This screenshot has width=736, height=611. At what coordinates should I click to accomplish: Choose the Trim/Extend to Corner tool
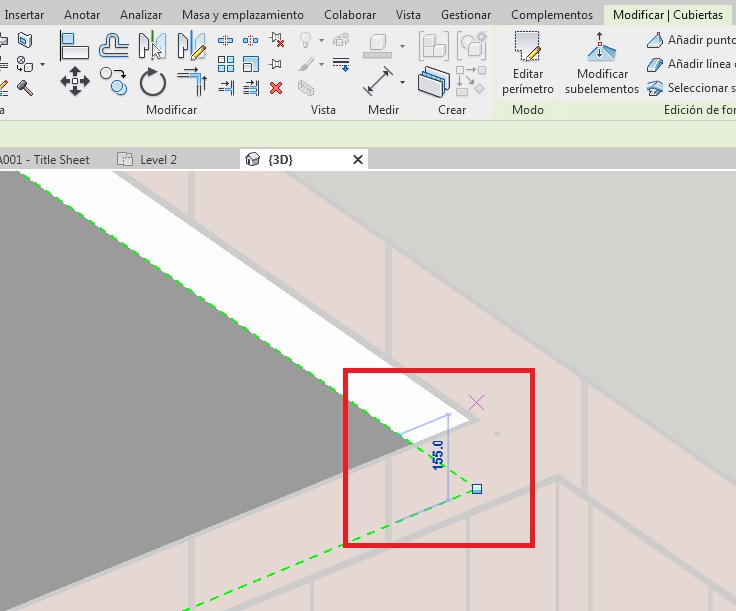[190, 82]
